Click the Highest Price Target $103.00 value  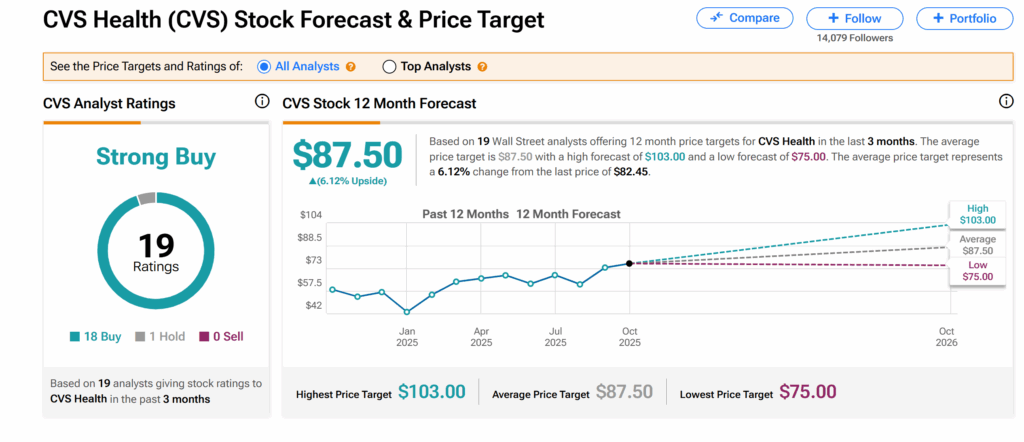[432, 393]
